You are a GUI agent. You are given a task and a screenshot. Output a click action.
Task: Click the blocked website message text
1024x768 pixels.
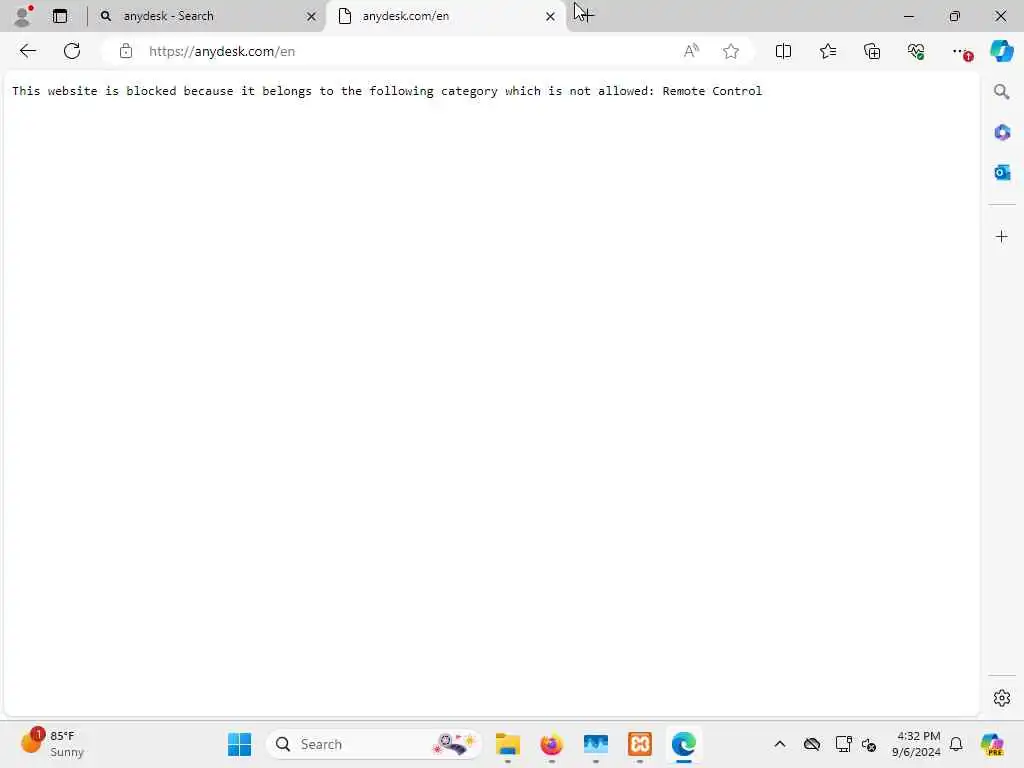coord(387,91)
